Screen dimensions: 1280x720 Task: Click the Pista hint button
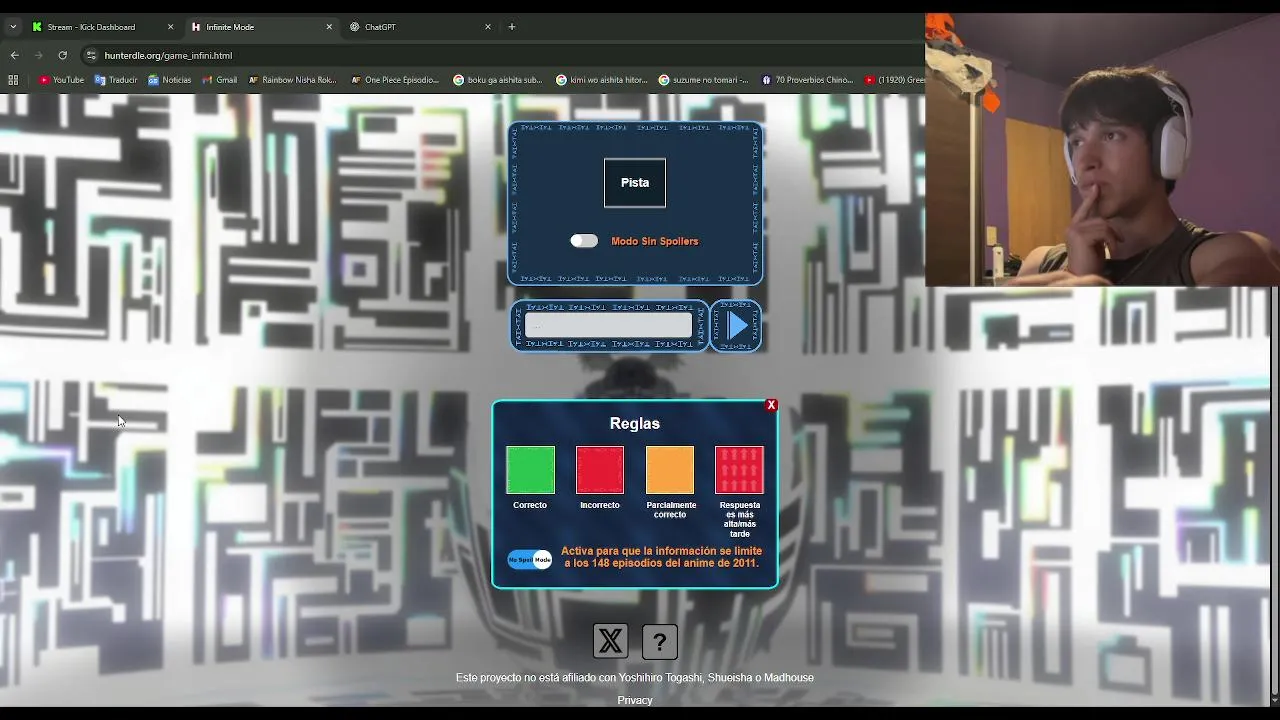coord(635,183)
